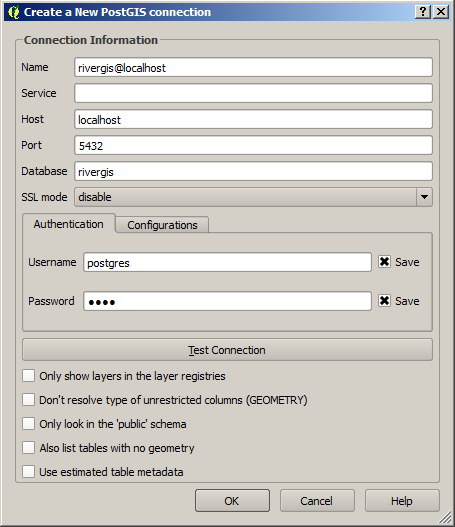Select the SSL mode combo box showing disable
This screenshot has height=527, width=455.
pos(253,197)
